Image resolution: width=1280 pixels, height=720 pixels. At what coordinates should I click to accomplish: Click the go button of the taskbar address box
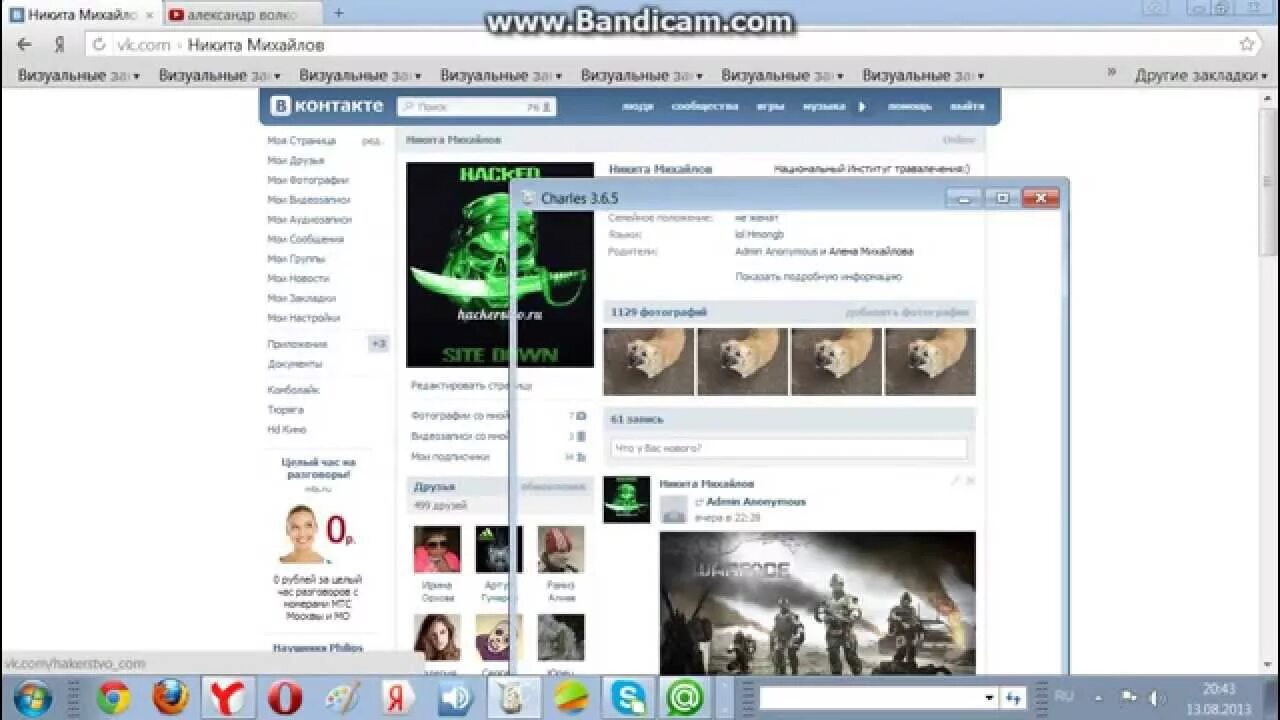(1014, 698)
